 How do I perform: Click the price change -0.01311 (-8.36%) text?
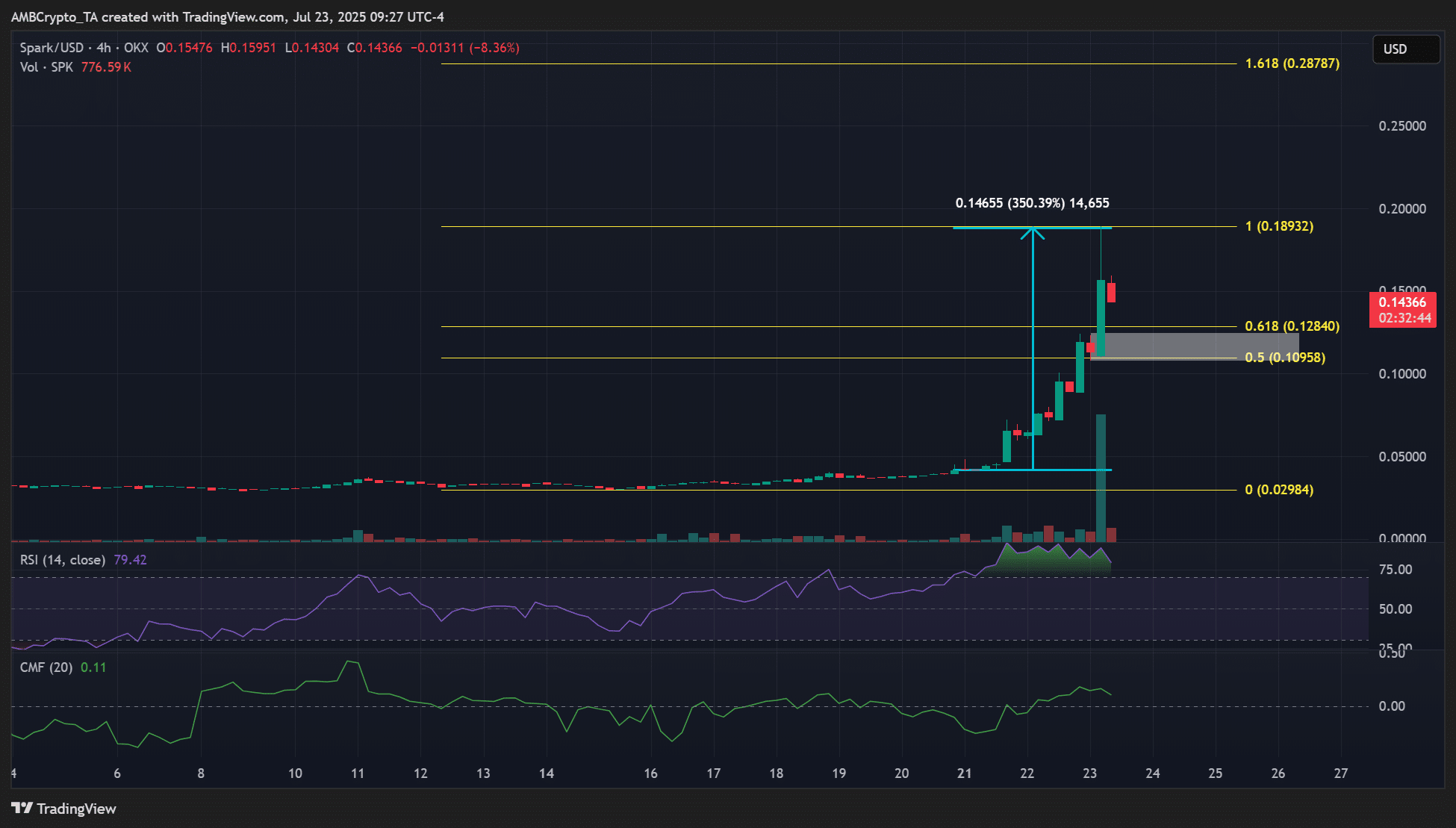pyautogui.click(x=465, y=48)
